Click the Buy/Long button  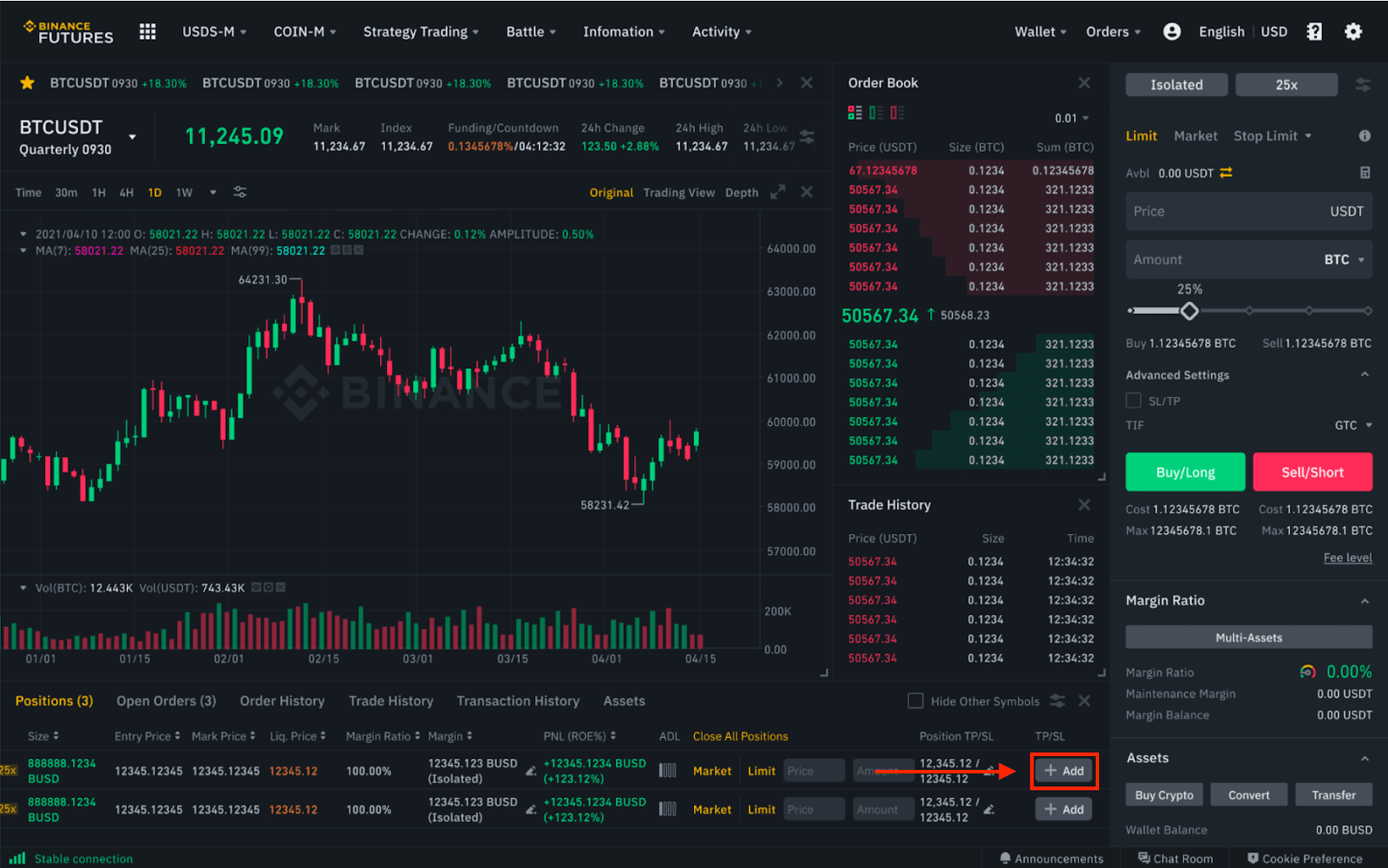pos(1184,472)
